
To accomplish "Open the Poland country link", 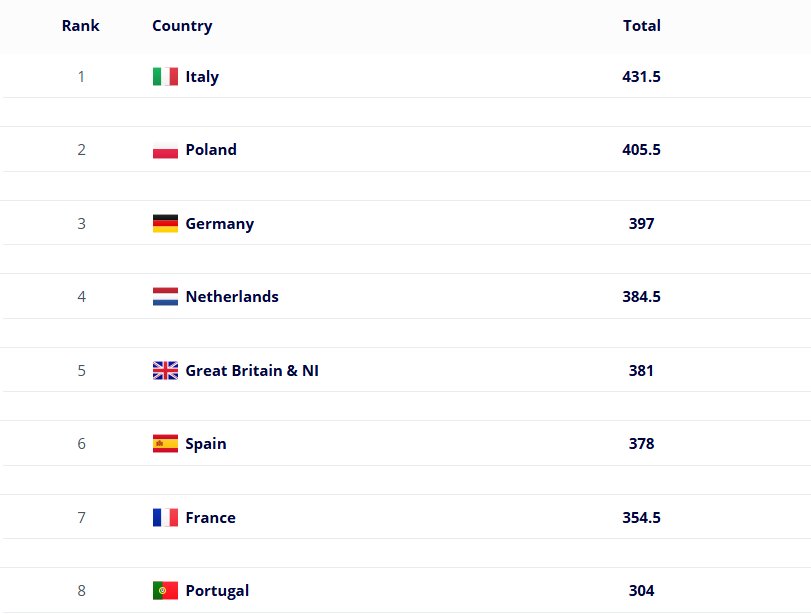I will pyautogui.click(x=211, y=149).
